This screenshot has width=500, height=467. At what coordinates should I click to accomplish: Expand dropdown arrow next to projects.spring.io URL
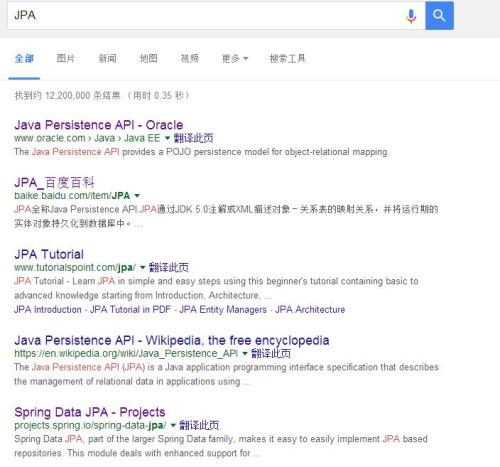[173, 425]
